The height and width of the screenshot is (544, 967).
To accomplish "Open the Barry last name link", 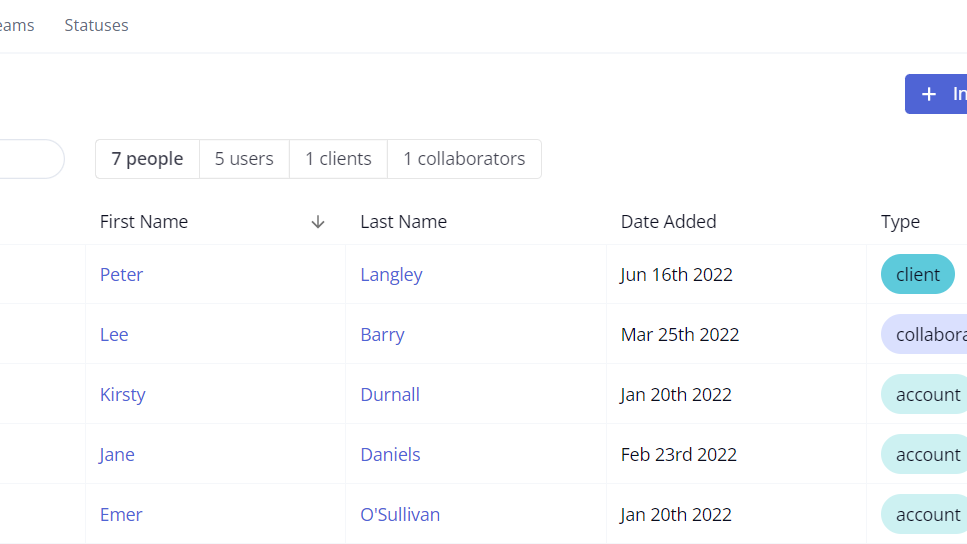I will [382, 335].
